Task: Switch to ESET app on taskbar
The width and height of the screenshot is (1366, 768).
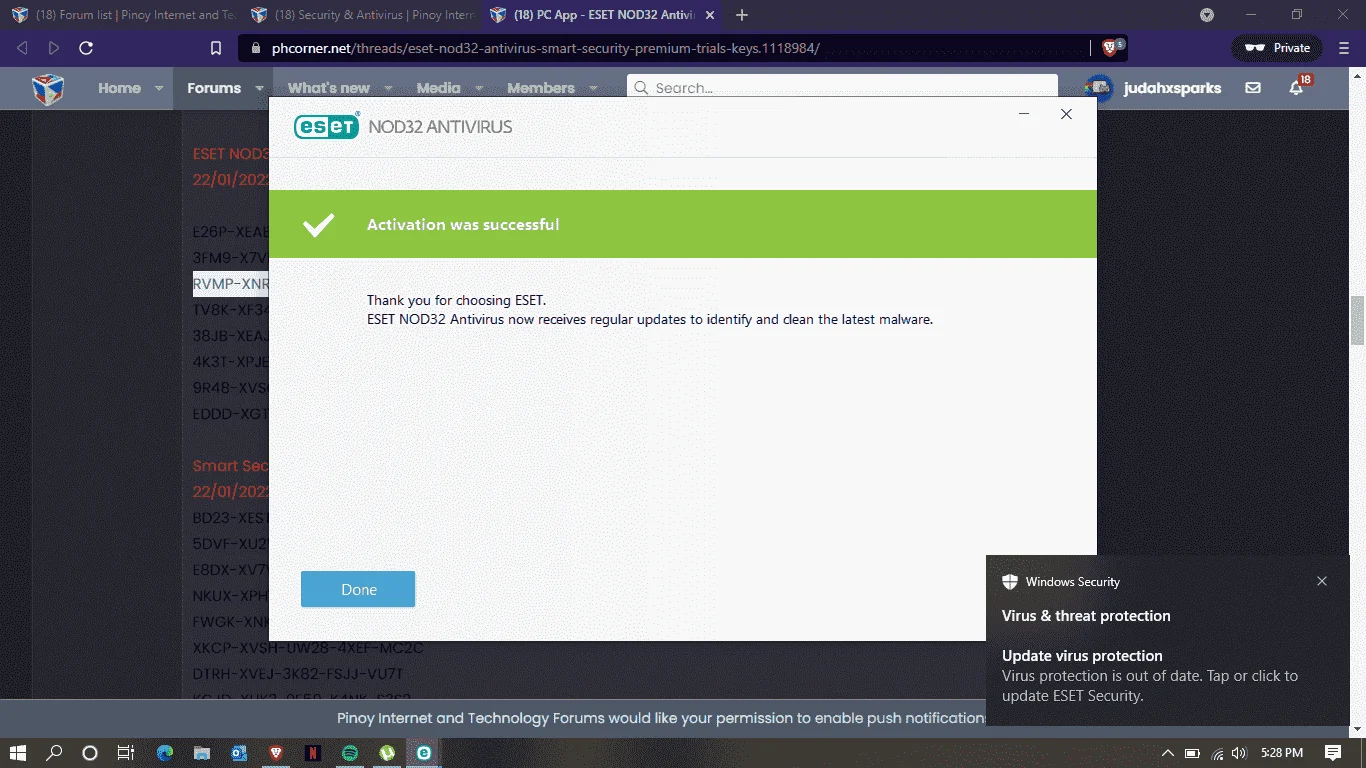Action: click(424, 753)
